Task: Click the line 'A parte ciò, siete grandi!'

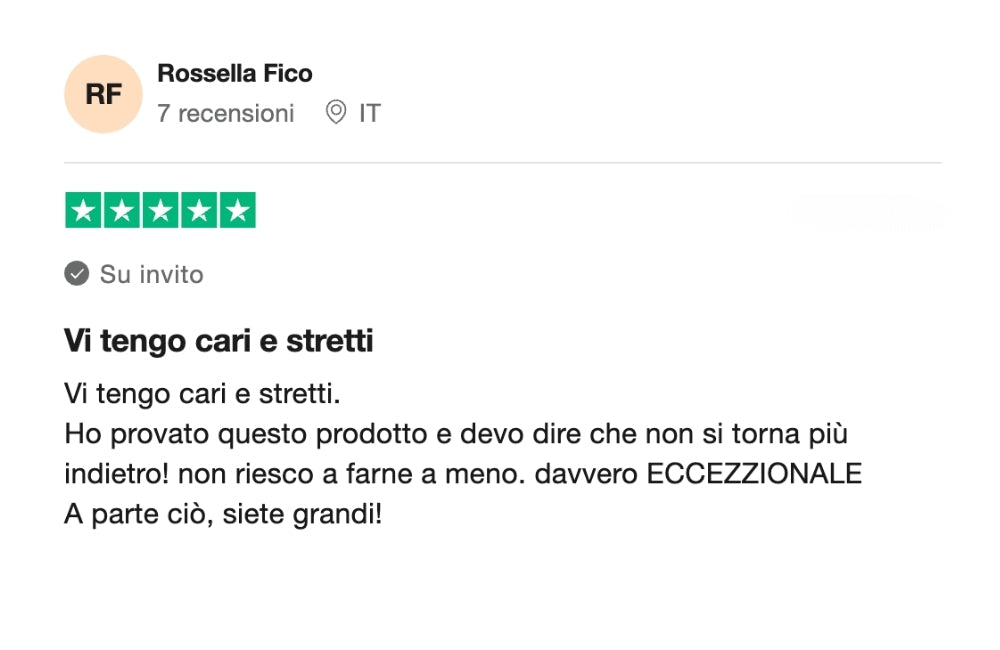Action: (223, 514)
